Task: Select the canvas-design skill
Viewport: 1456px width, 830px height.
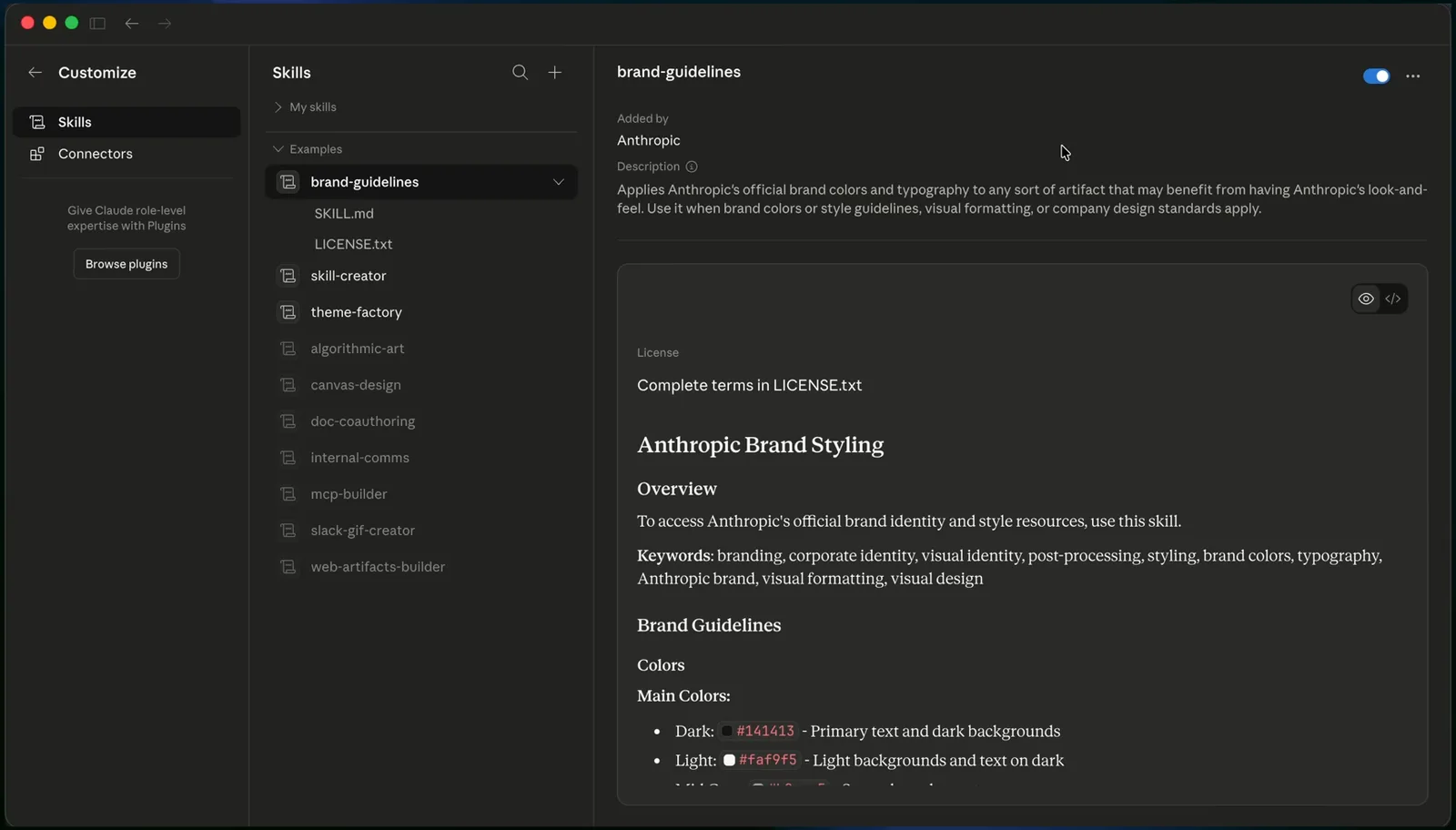Action: pyautogui.click(x=421, y=385)
